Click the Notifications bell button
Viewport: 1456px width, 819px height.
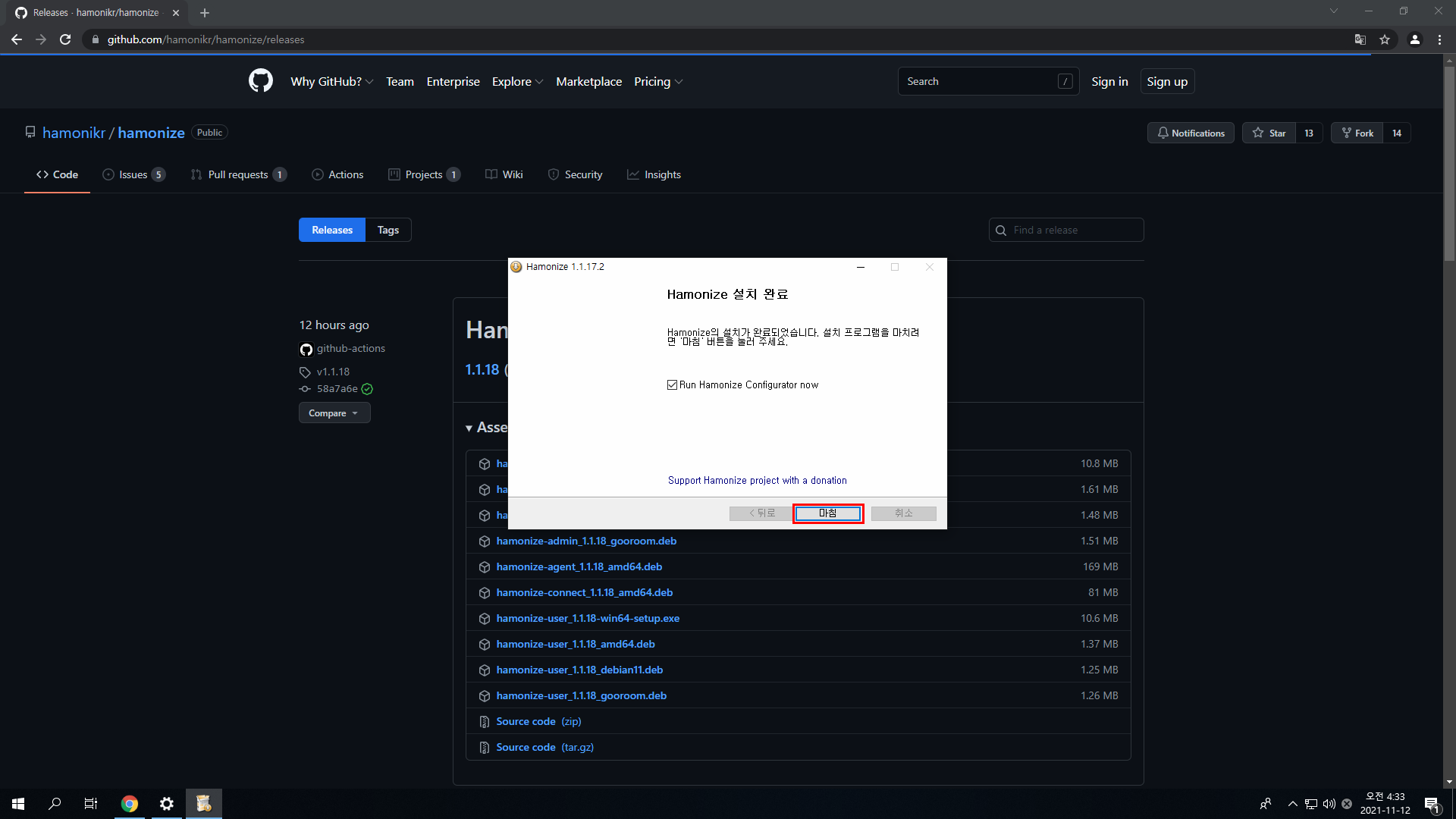[x=1191, y=133]
